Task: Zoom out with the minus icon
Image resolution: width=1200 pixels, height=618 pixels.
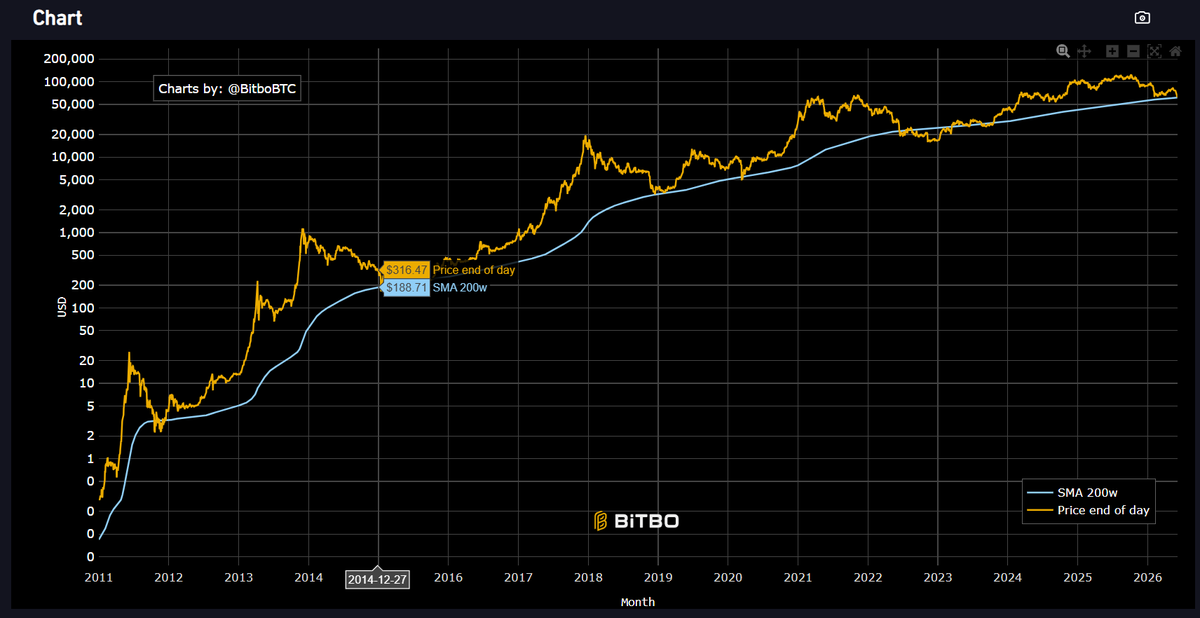Action: [x=1133, y=51]
